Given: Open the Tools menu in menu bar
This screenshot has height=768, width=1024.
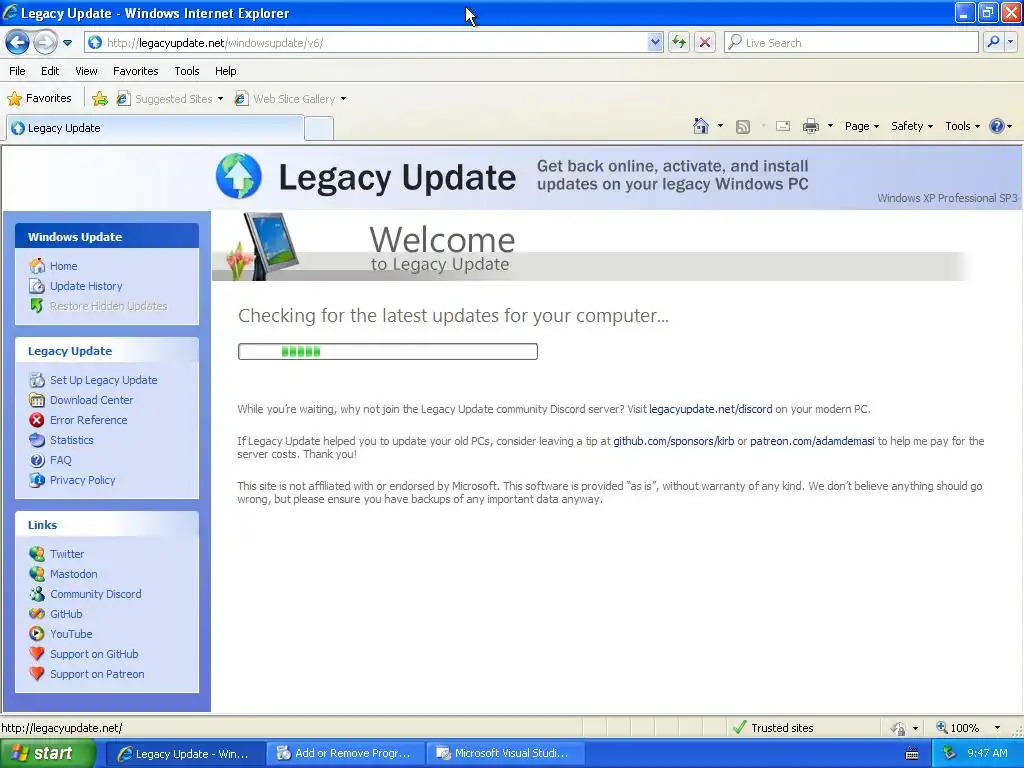Looking at the screenshot, I should (187, 71).
